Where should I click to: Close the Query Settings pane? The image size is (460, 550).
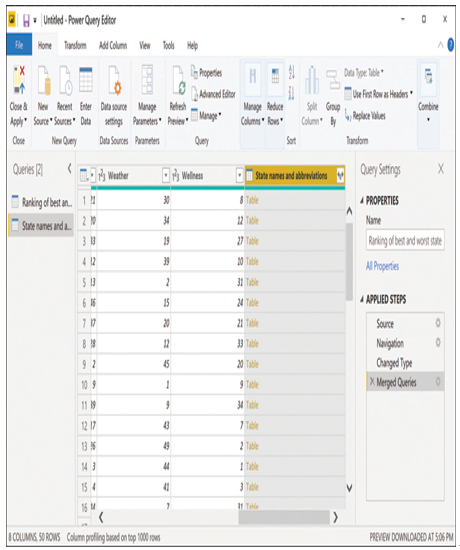(441, 169)
